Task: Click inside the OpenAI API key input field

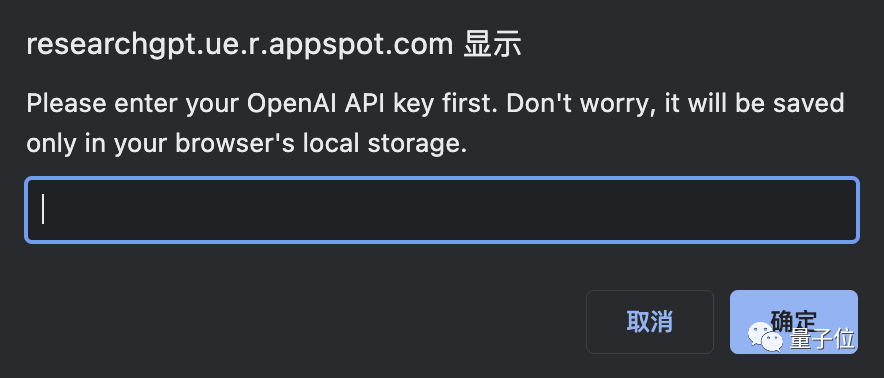Action: click(x=442, y=210)
